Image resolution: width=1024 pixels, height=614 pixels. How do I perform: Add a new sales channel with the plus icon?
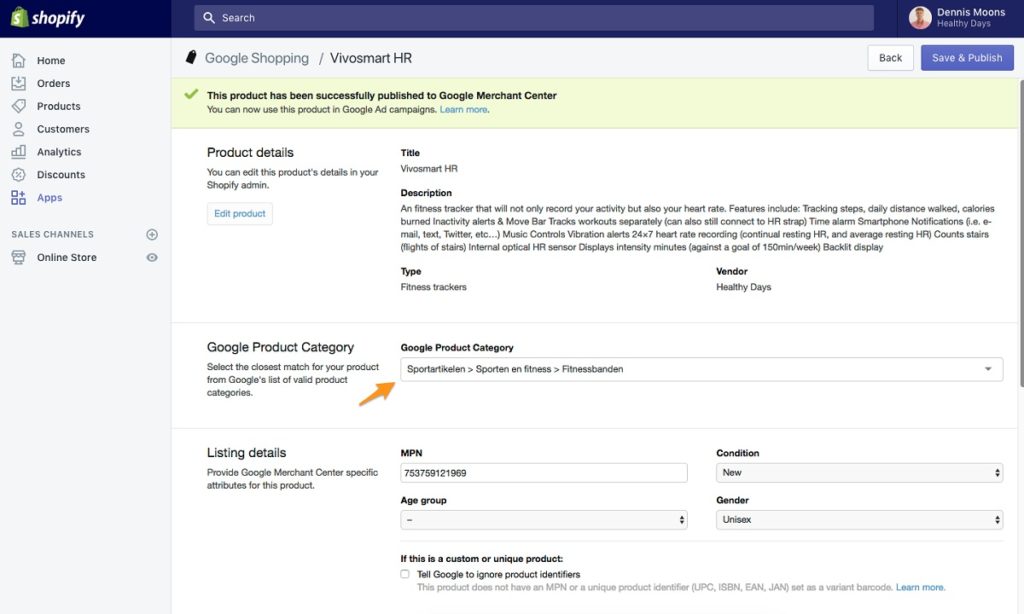tap(151, 234)
